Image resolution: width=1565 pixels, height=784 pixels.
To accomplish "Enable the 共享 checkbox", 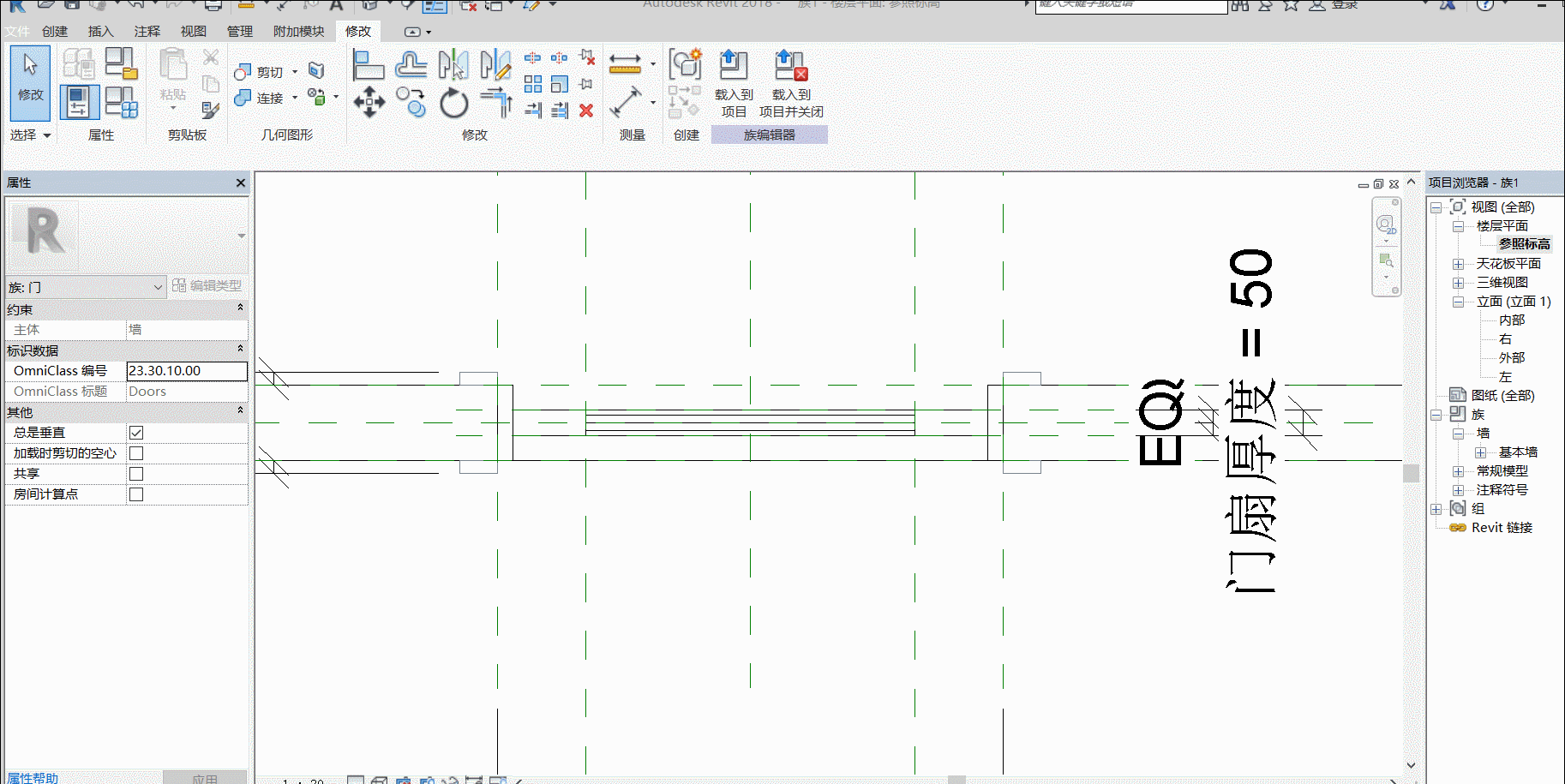I will click(136, 474).
